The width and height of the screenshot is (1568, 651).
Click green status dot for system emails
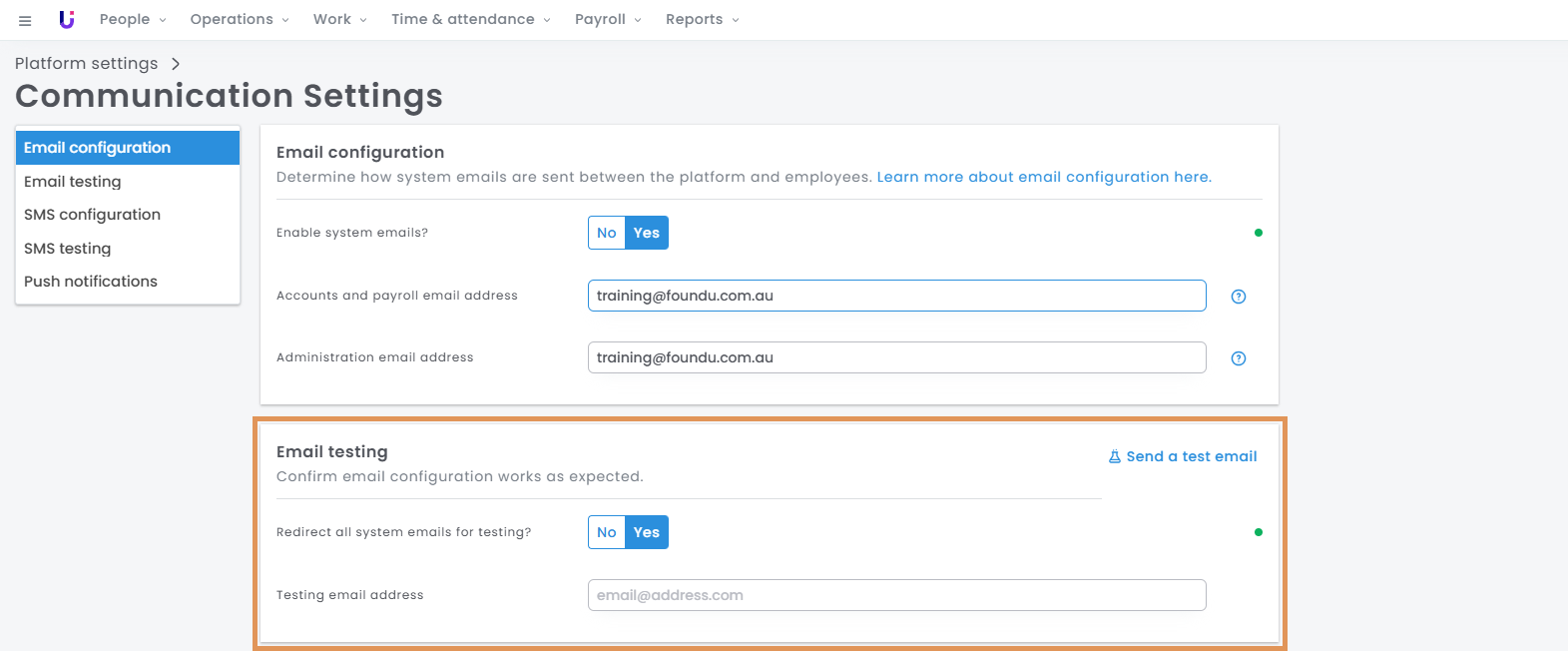click(x=1258, y=233)
